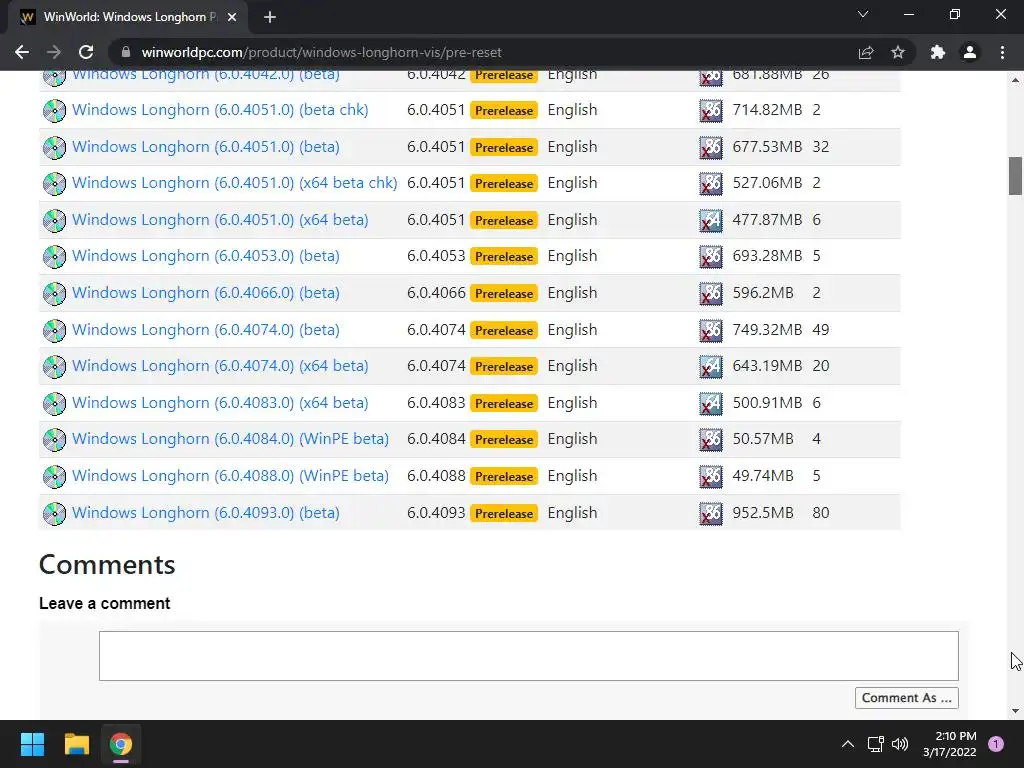Click the scrollbar up arrow

click(x=1015, y=80)
